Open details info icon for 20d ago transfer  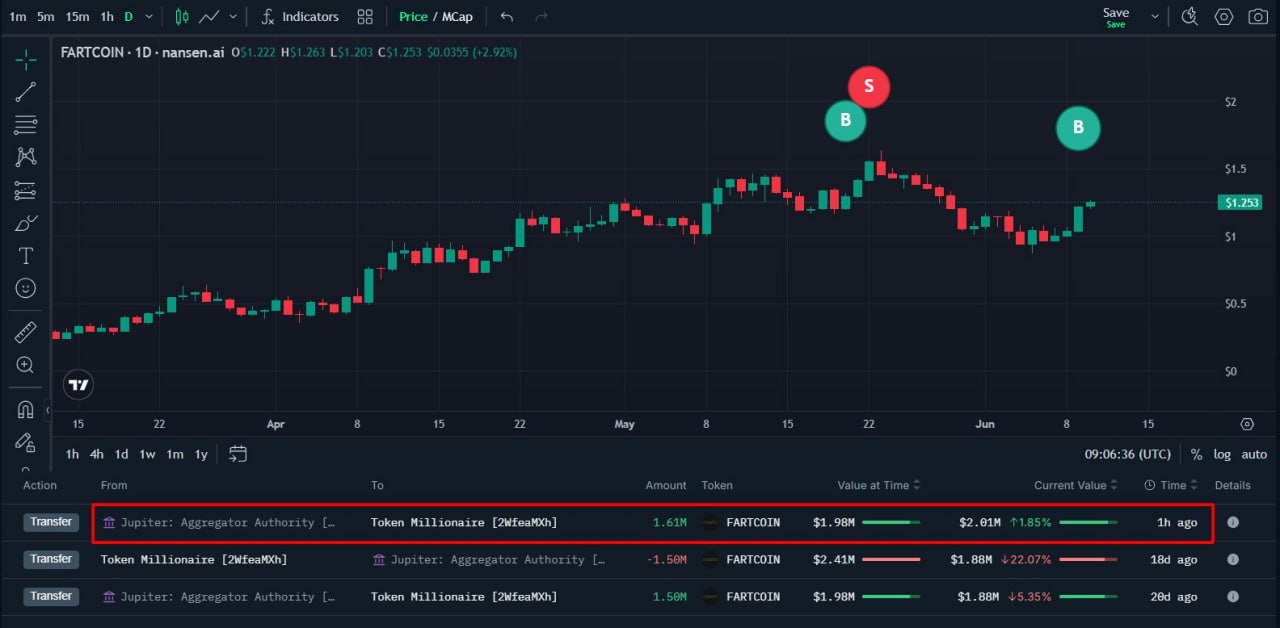coord(1232,596)
